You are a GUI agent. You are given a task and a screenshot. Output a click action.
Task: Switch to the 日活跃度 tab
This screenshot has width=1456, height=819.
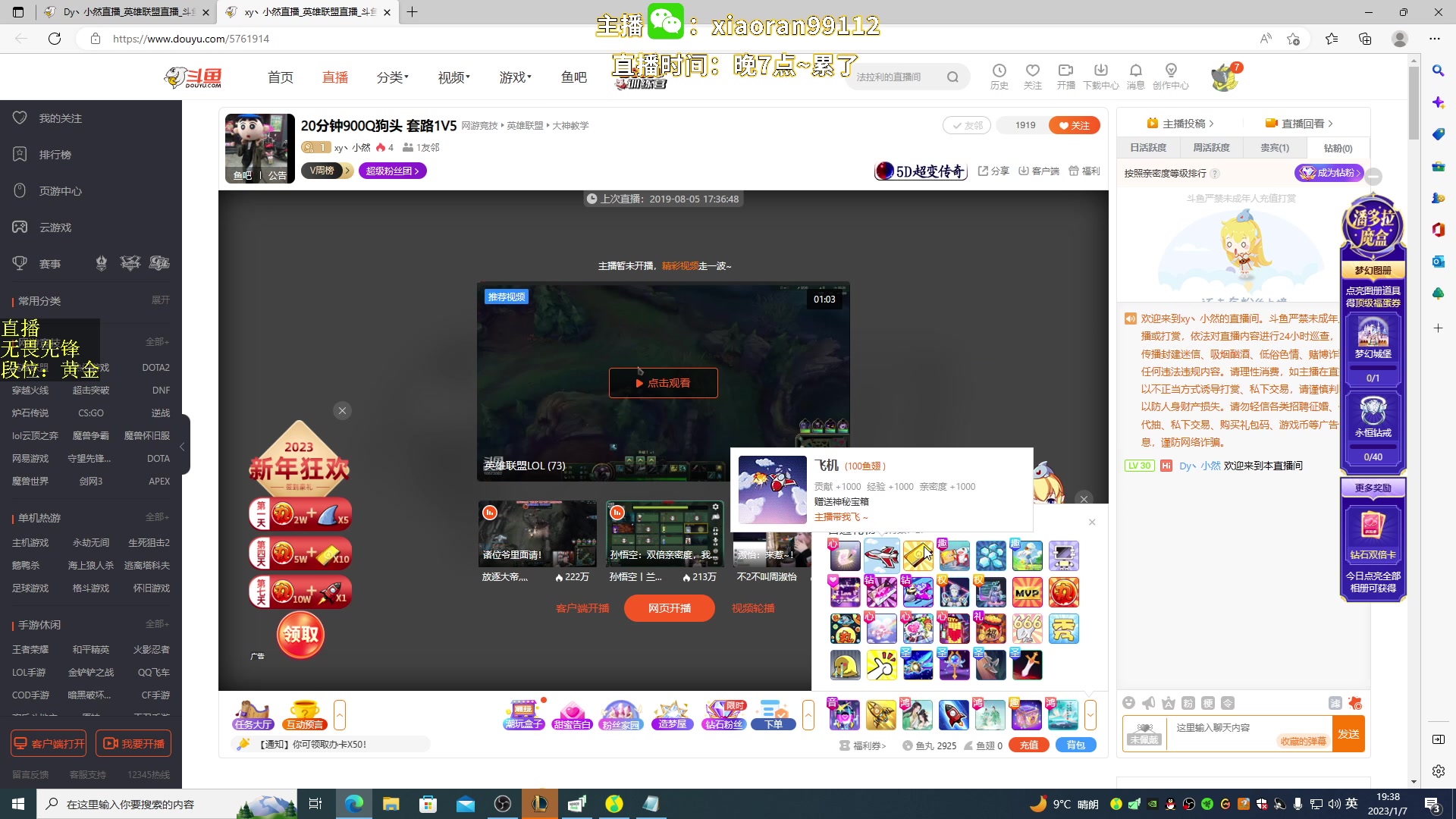pyautogui.click(x=1148, y=148)
